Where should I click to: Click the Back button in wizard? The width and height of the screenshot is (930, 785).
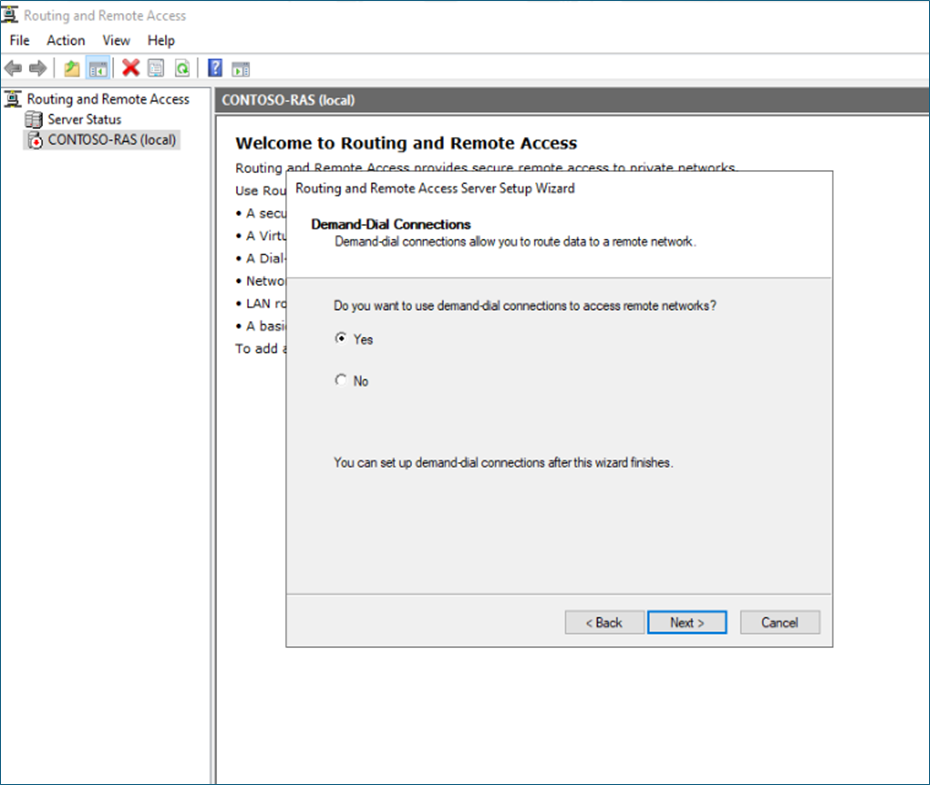[x=604, y=622]
